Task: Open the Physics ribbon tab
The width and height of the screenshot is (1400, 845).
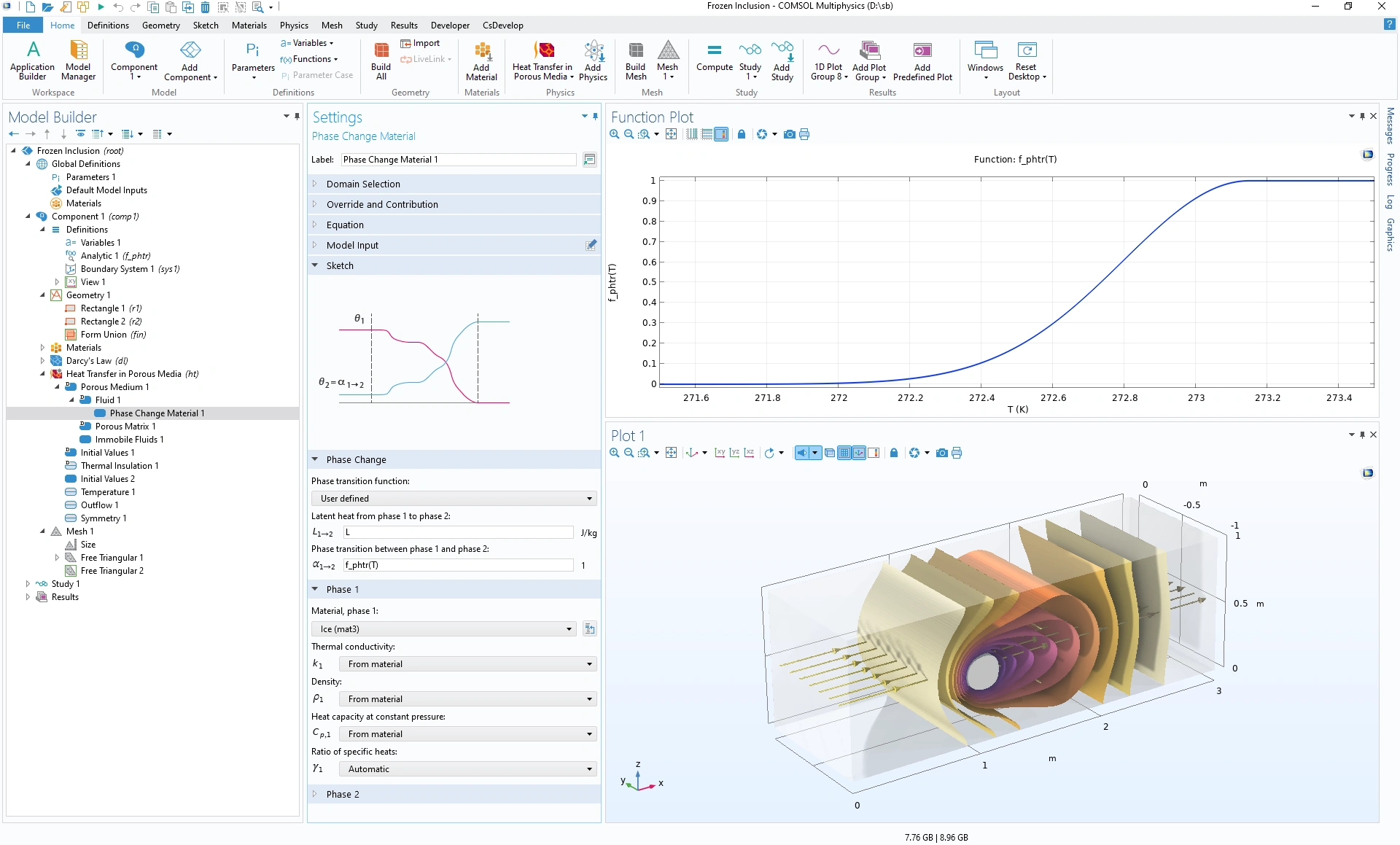Action: tap(294, 25)
